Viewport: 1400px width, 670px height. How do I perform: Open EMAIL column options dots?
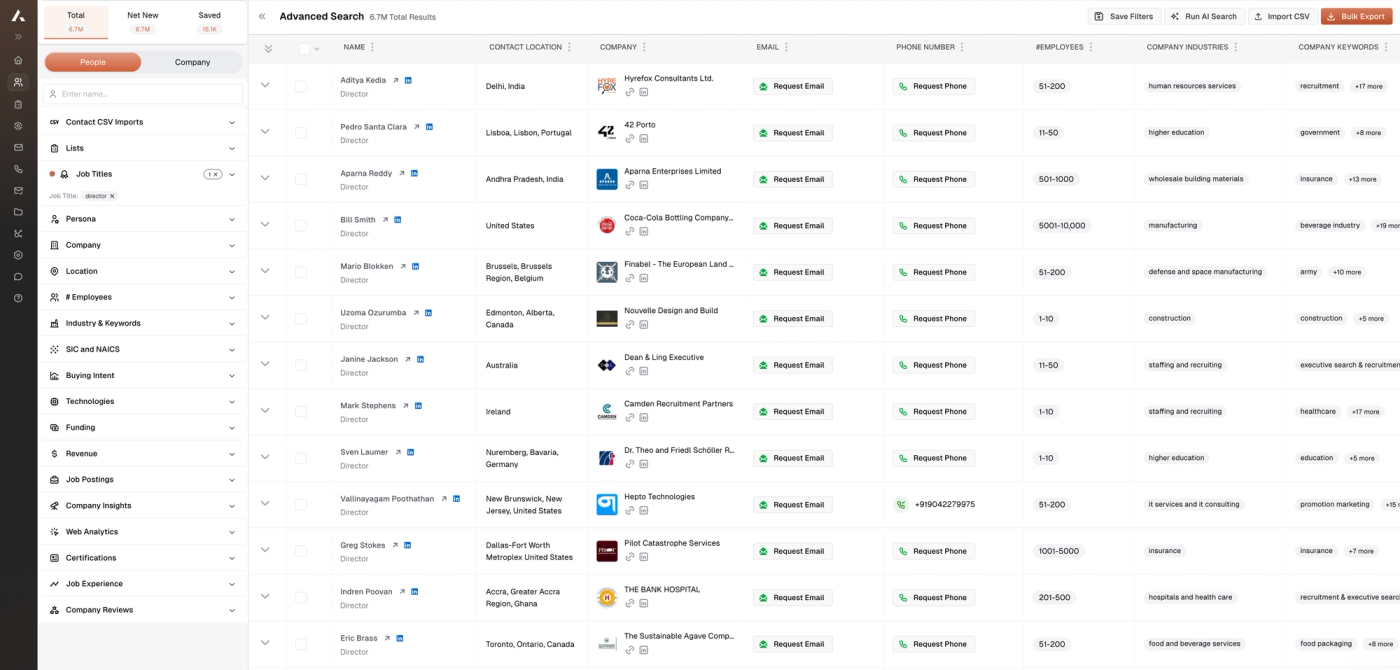coord(787,47)
